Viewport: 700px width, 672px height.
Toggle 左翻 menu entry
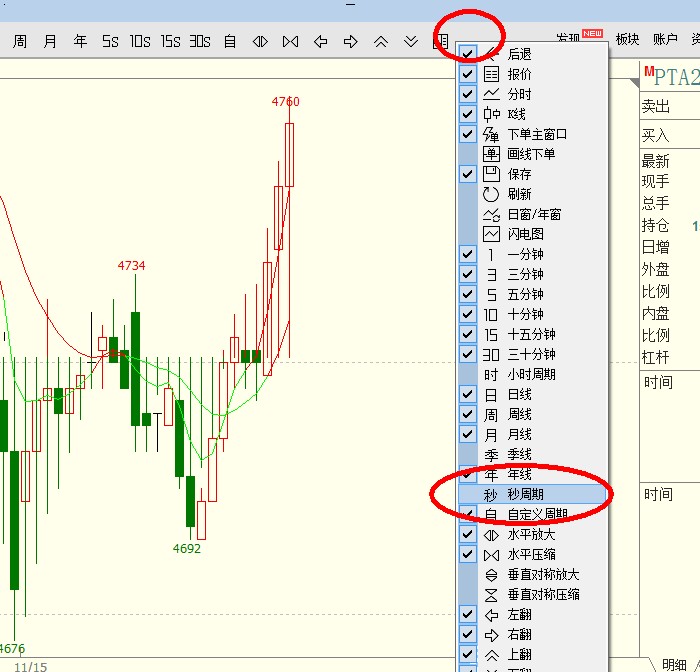coord(532,615)
